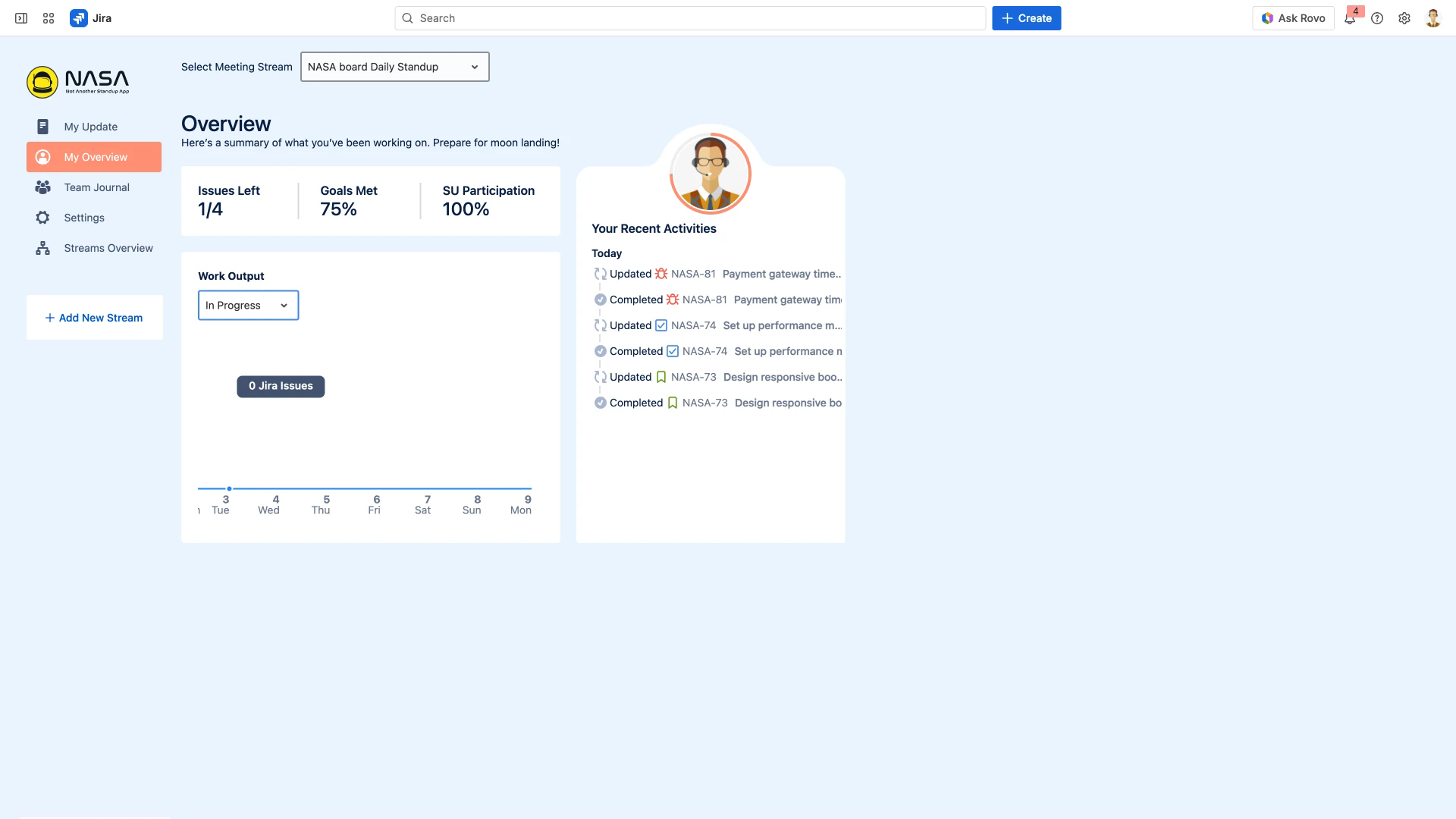Click the Jira logo in the top bar
Image resolution: width=1456 pixels, height=819 pixels.
click(80, 17)
